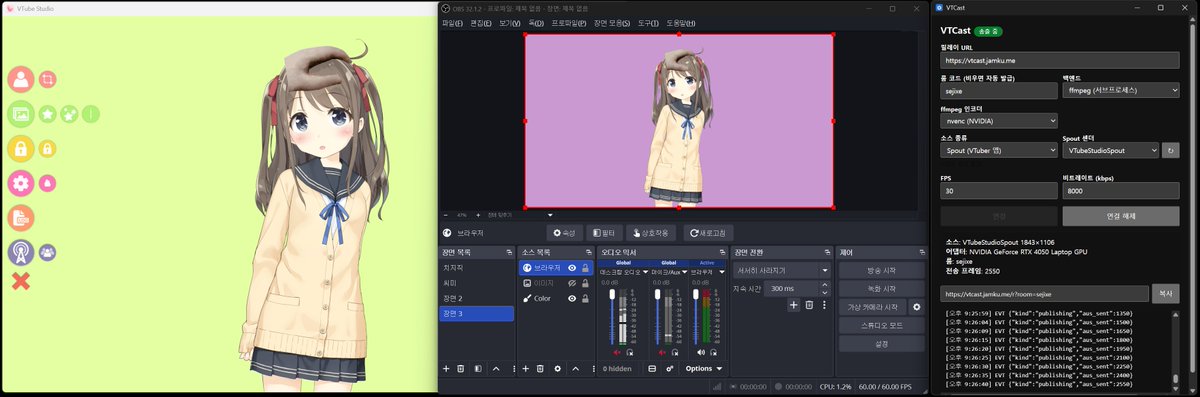The image size is (1200, 397).
Task: Click the purple broadcast tower icon in VTube Studio
Action: pyautogui.click(x=21, y=252)
